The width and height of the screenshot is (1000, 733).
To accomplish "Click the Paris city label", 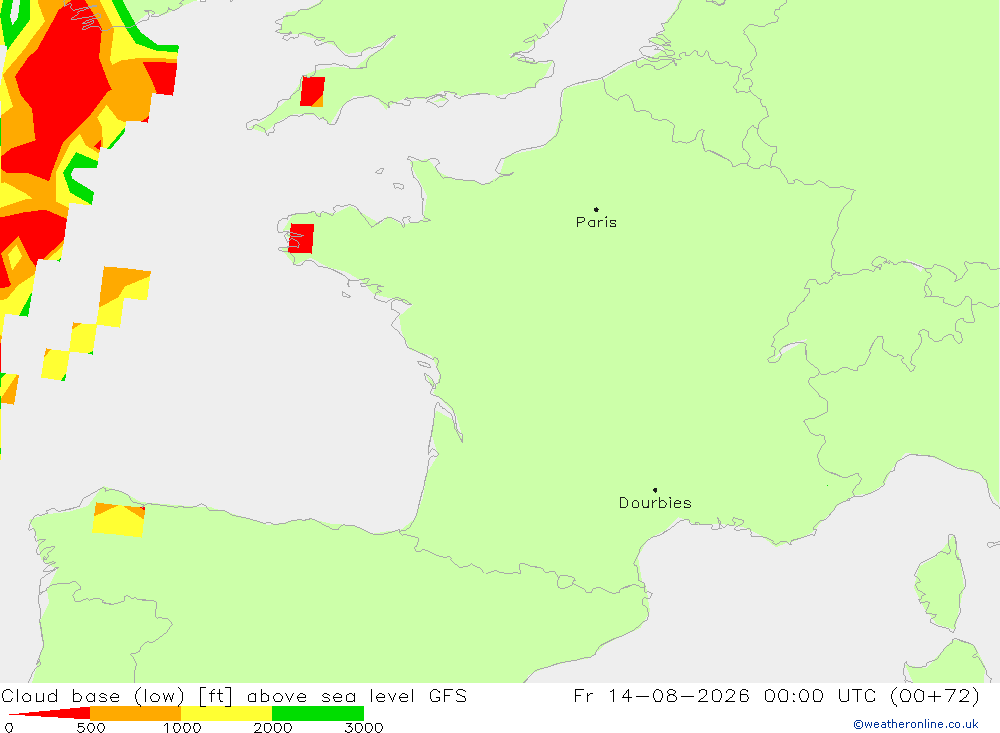I will coord(596,222).
